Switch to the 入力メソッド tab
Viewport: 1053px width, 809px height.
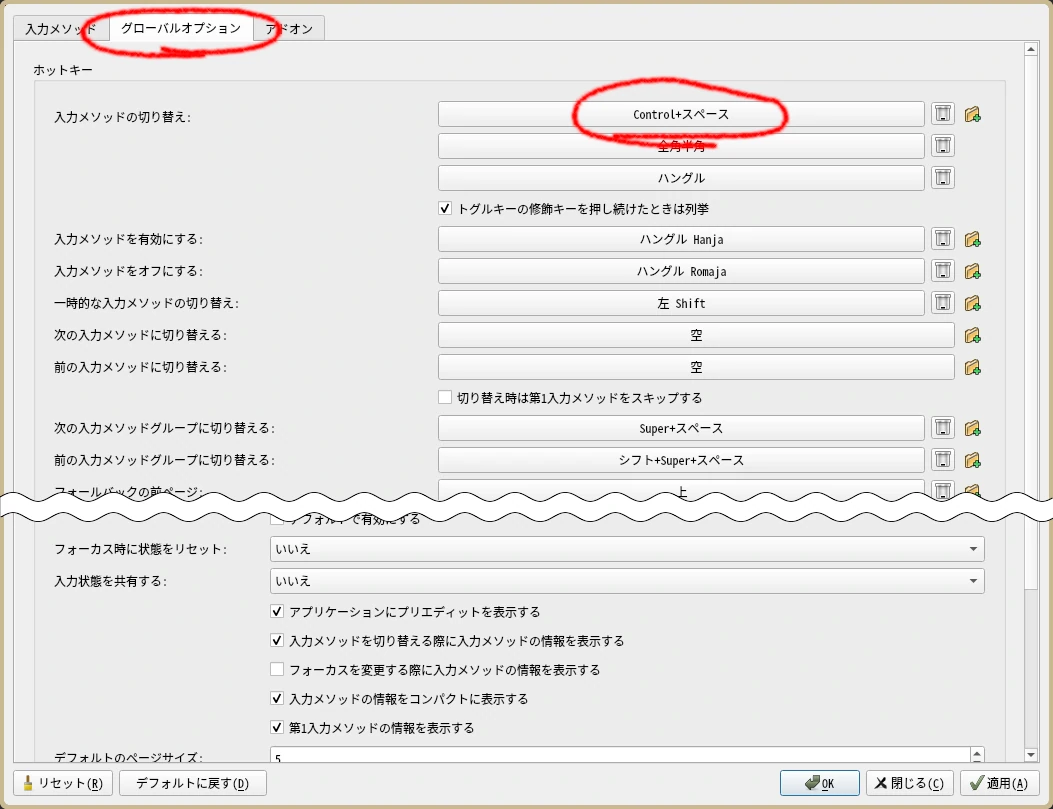pos(61,29)
